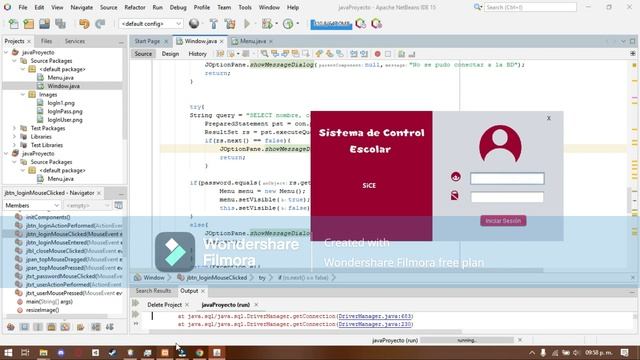The width and height of the screenshot is (640, 360).
Task: Toggle show fields filter in Navigator bottom
Action: pos(24,327)
